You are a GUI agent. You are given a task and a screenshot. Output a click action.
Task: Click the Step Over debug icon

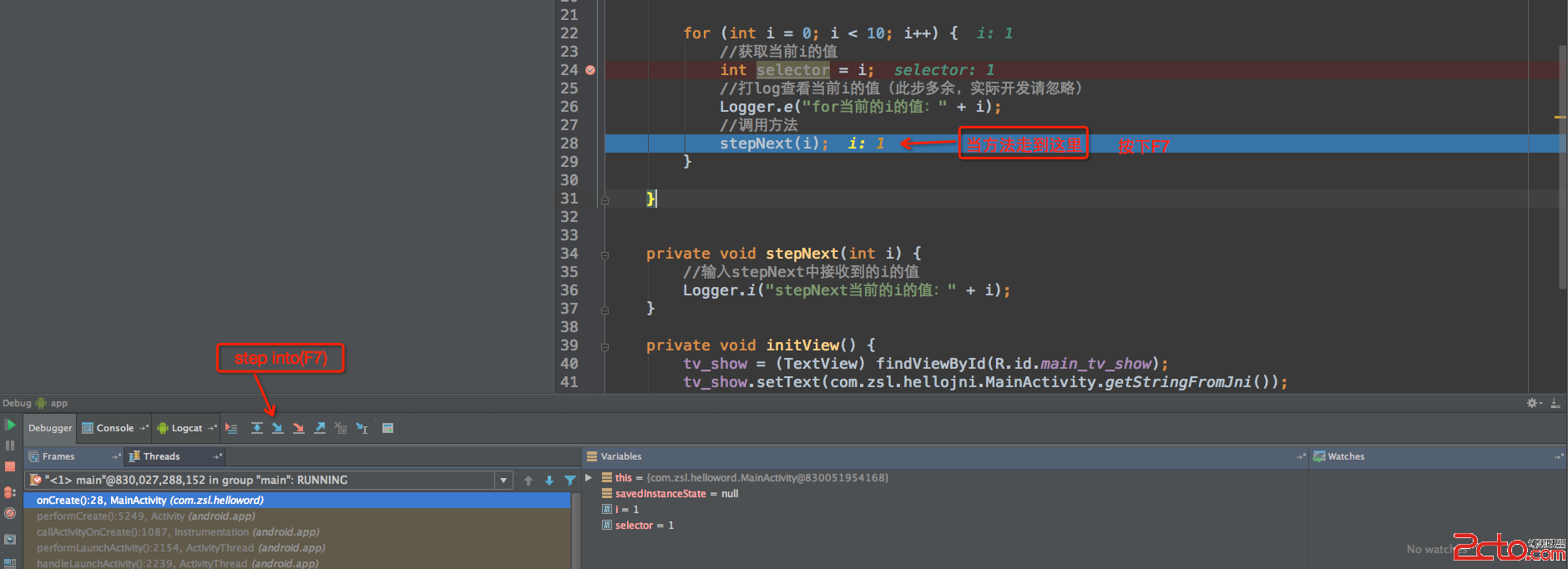256,428
